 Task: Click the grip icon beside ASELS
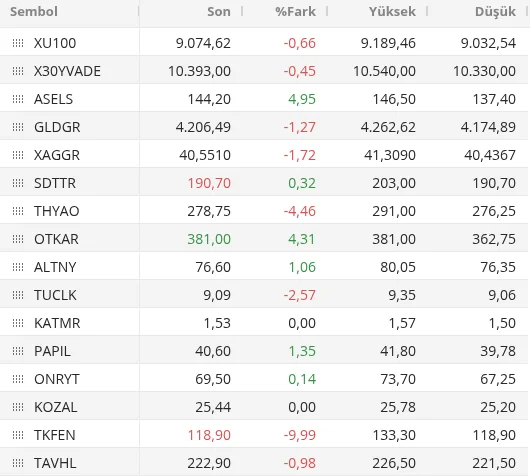pos(18,99)
